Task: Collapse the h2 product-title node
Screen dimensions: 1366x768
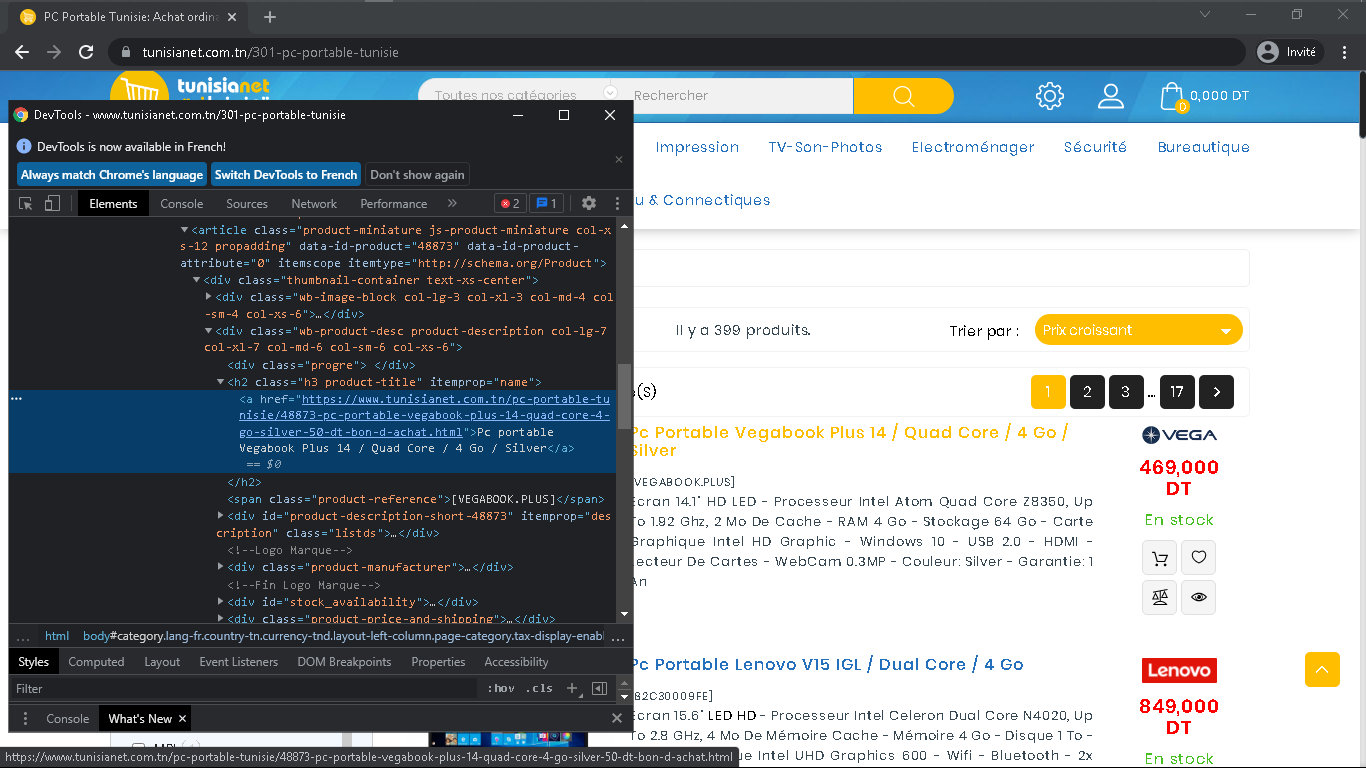Action: 221,382
